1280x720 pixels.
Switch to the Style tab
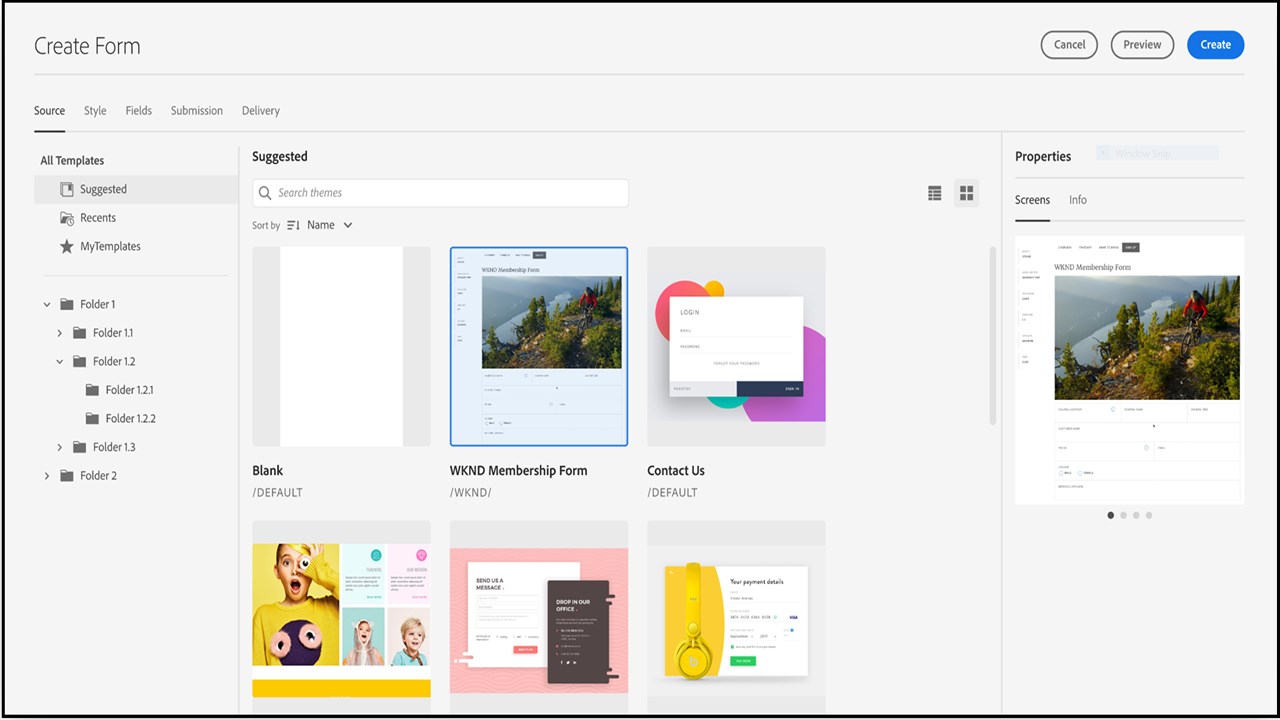(x=95, y=111)
